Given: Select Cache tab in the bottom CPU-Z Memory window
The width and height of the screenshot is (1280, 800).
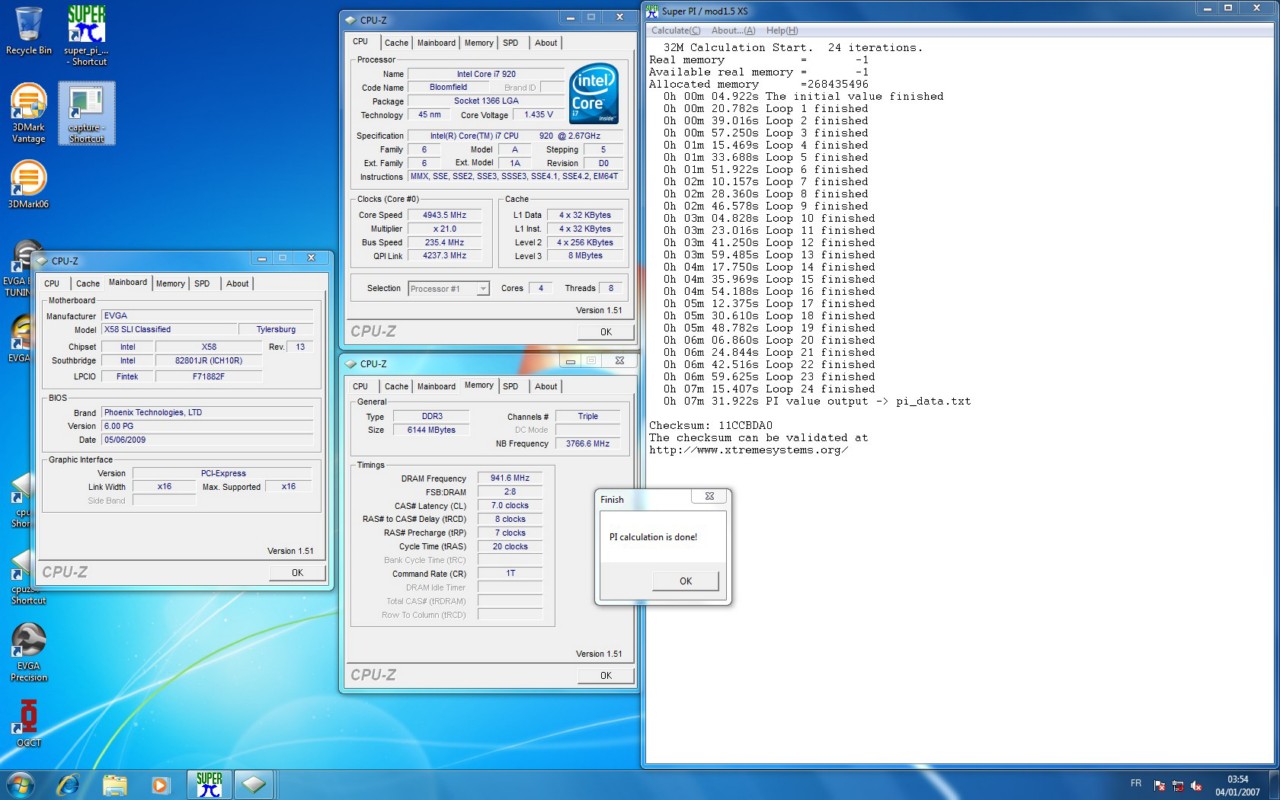Looking at the screenshot, I should pos(396,387).
